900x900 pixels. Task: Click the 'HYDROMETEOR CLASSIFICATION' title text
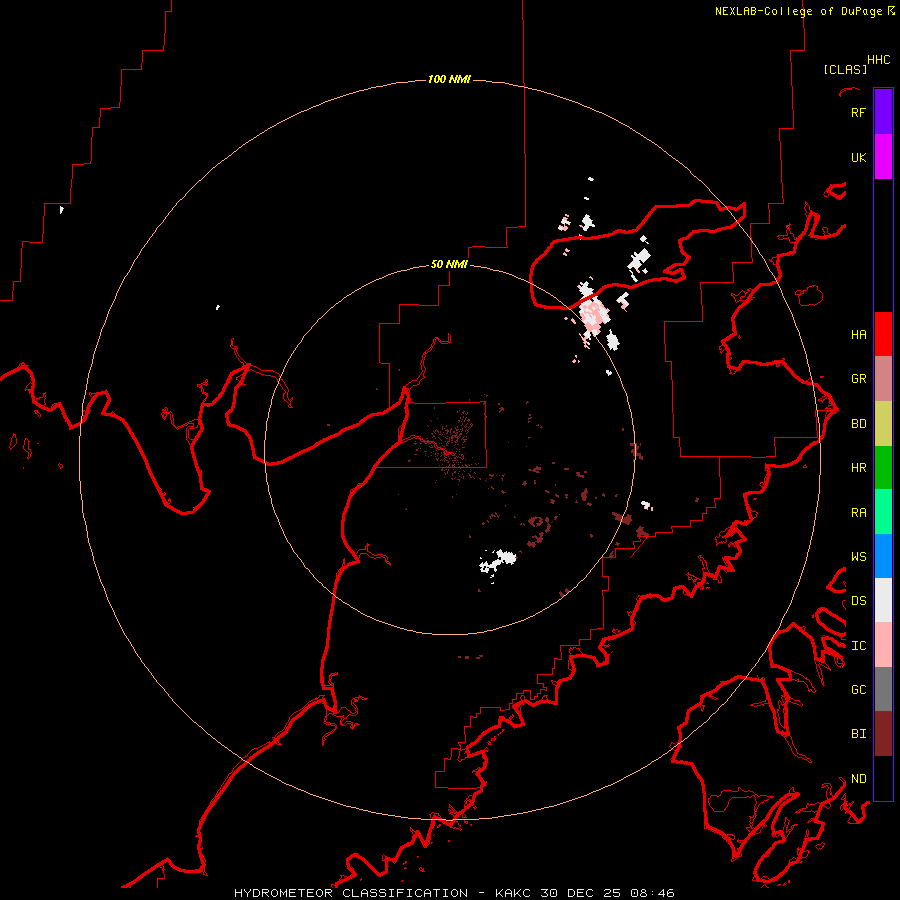pos(351,893)
